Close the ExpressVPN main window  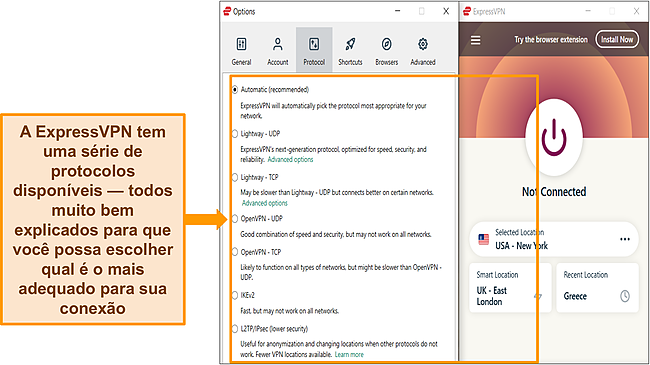click(x=636, y=11)
